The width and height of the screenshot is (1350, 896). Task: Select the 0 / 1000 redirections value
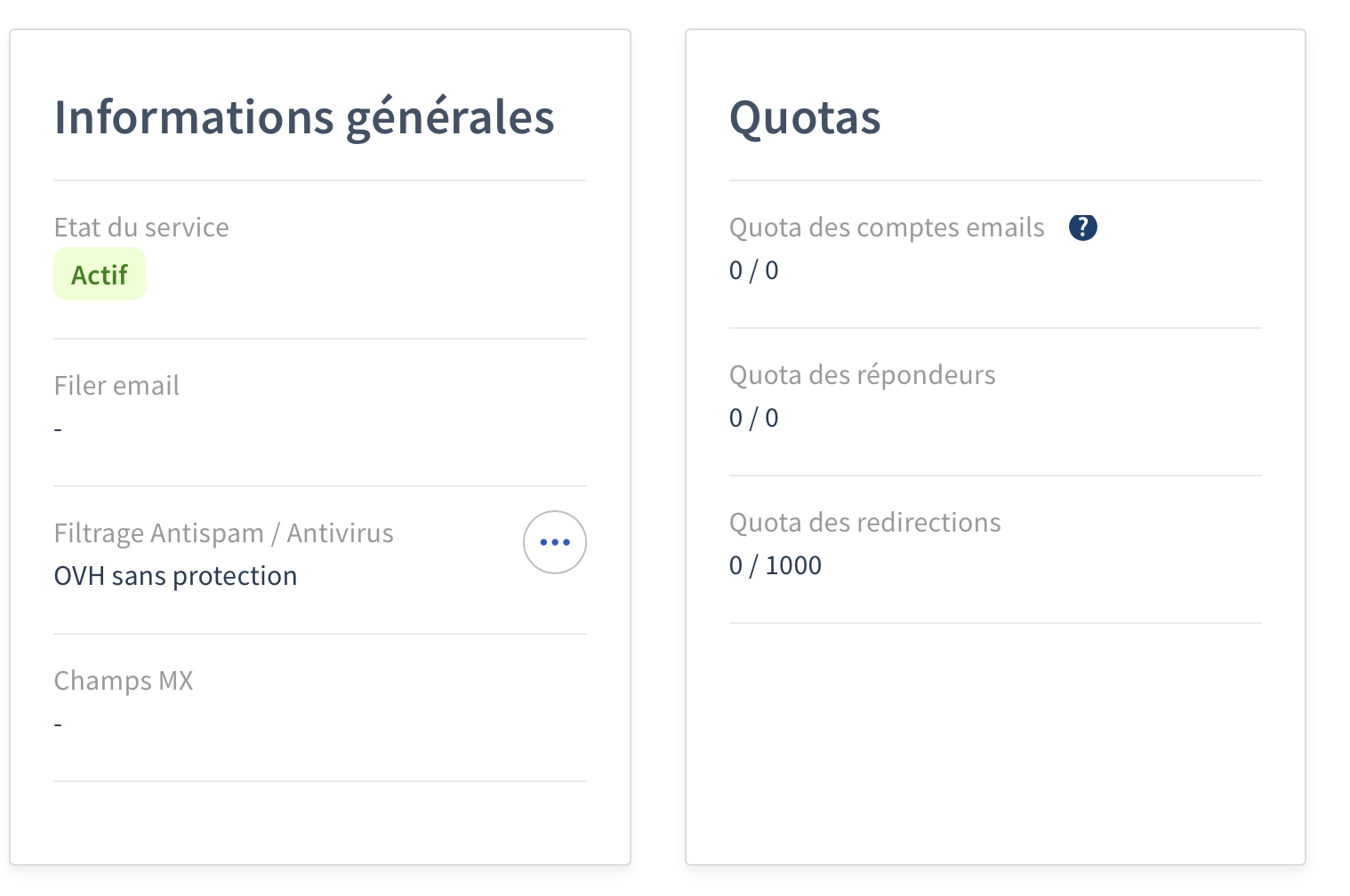coord(775,565)
